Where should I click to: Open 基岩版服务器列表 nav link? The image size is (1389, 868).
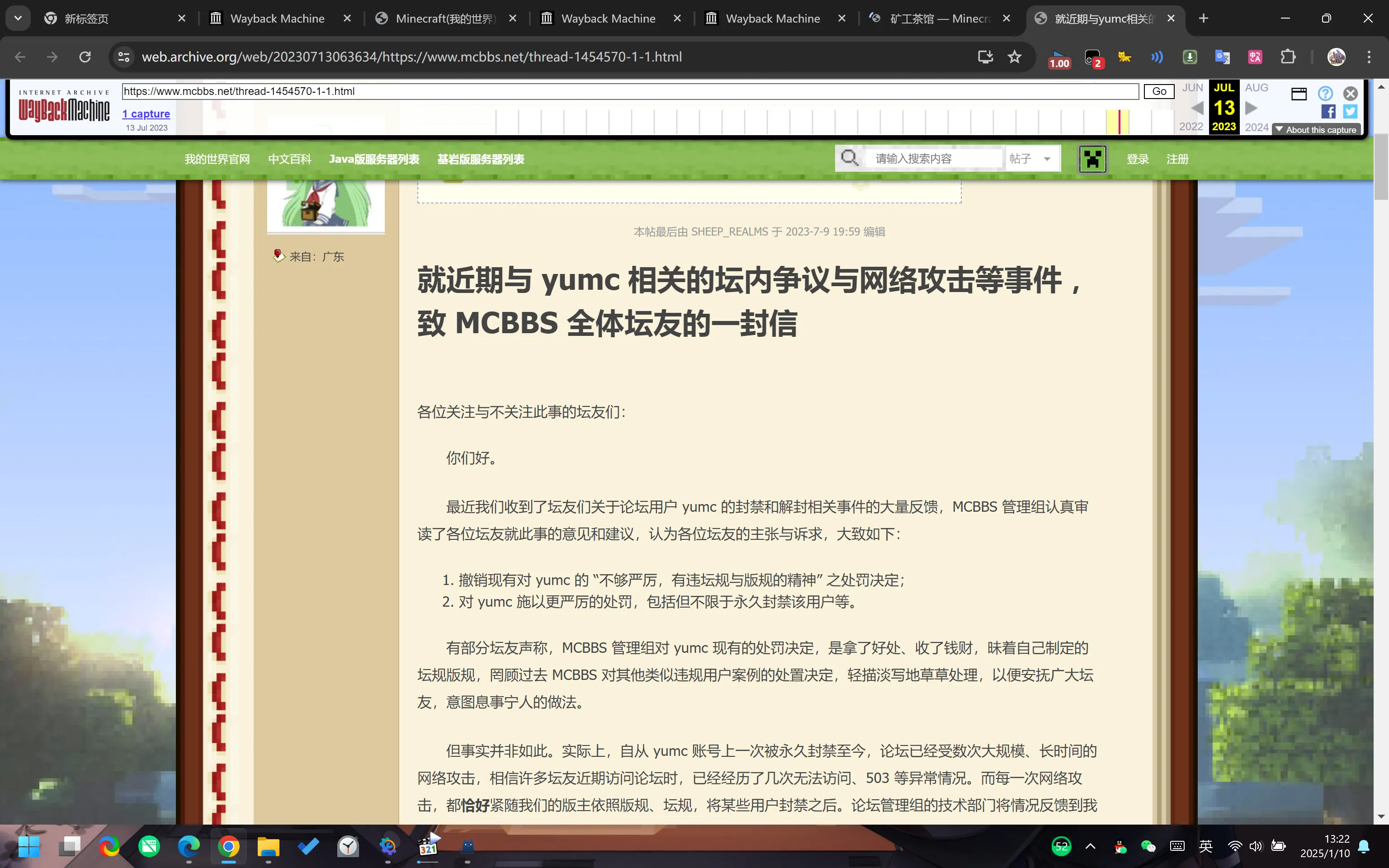pos(481,159)
